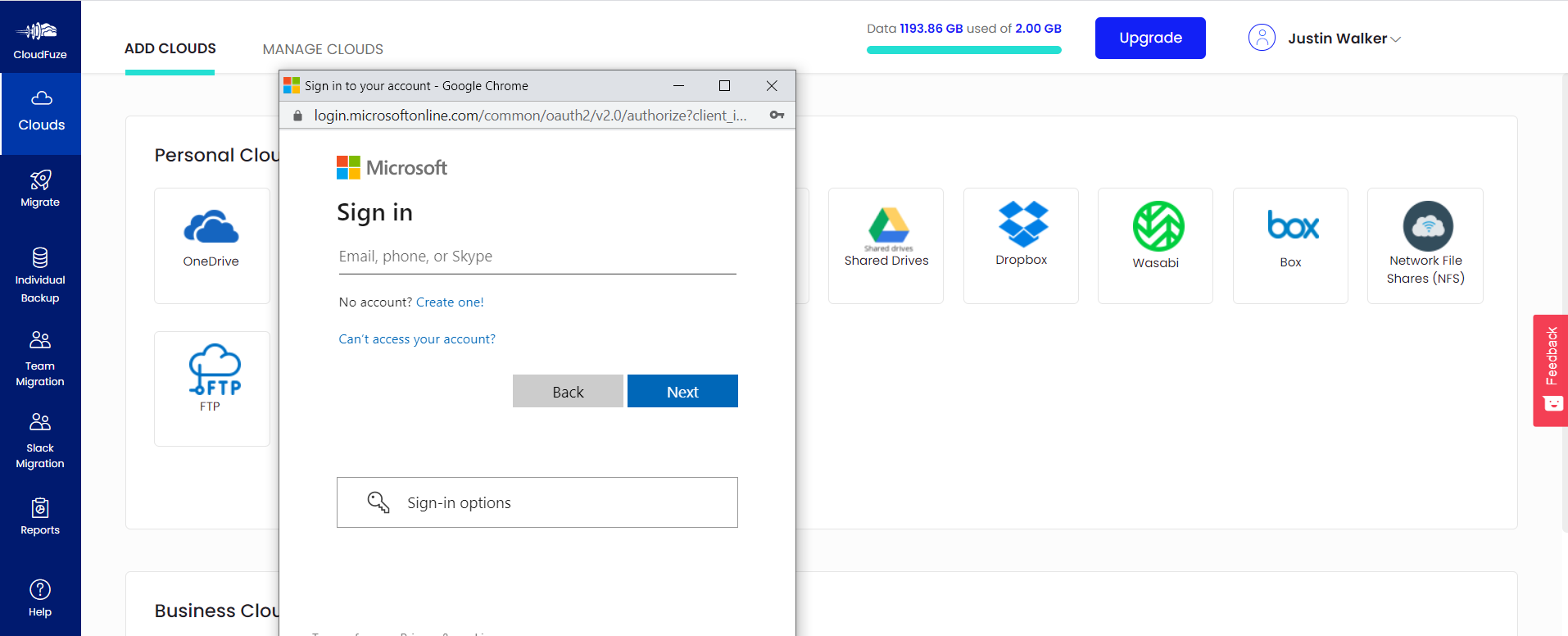Click the key icon beside Sign-in options
This screenshot has height=636, width=1568.
pos(378,502)
